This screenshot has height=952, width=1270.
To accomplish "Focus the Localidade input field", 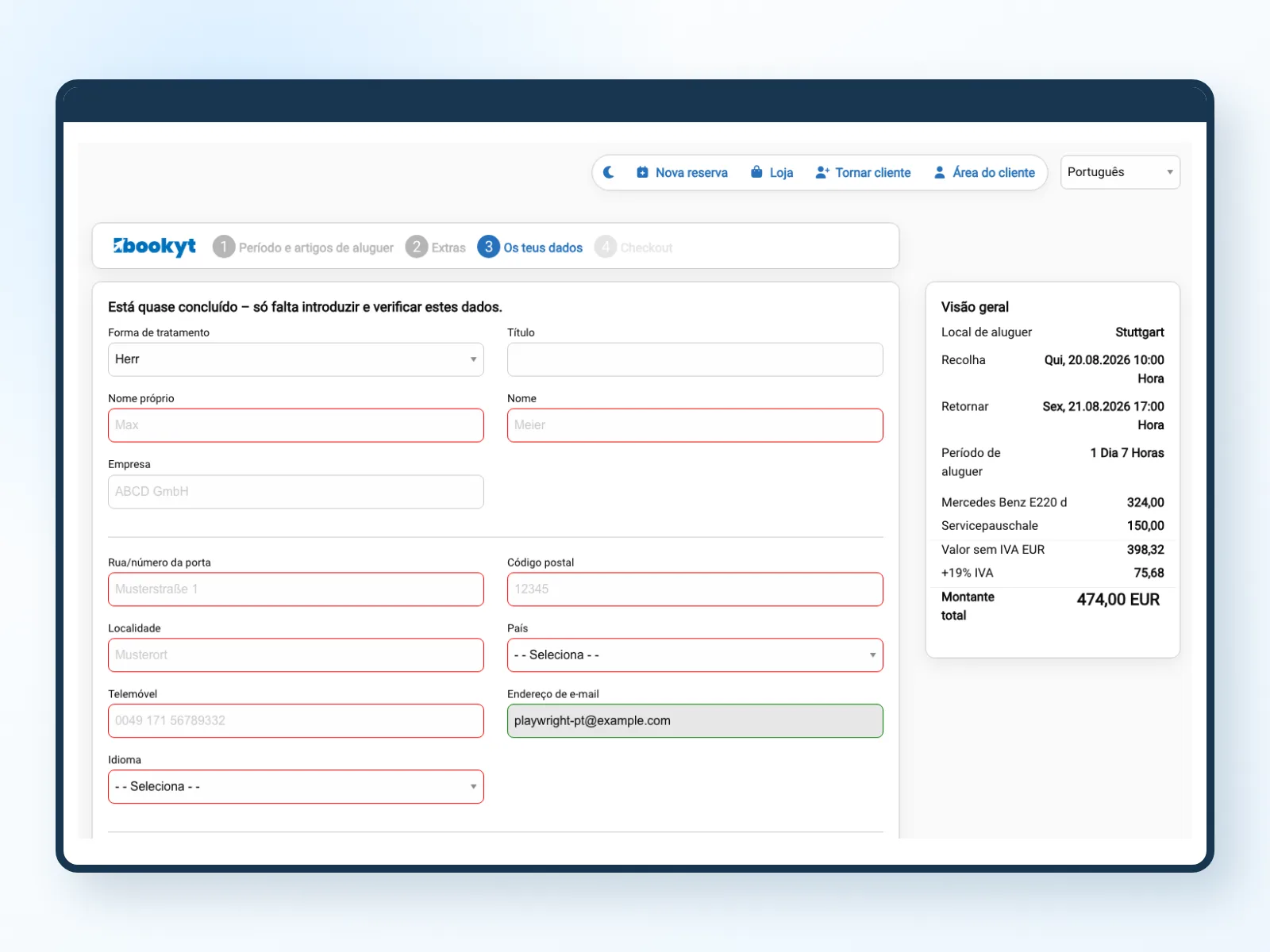I will pyautogui.click(x=296, y=655).
